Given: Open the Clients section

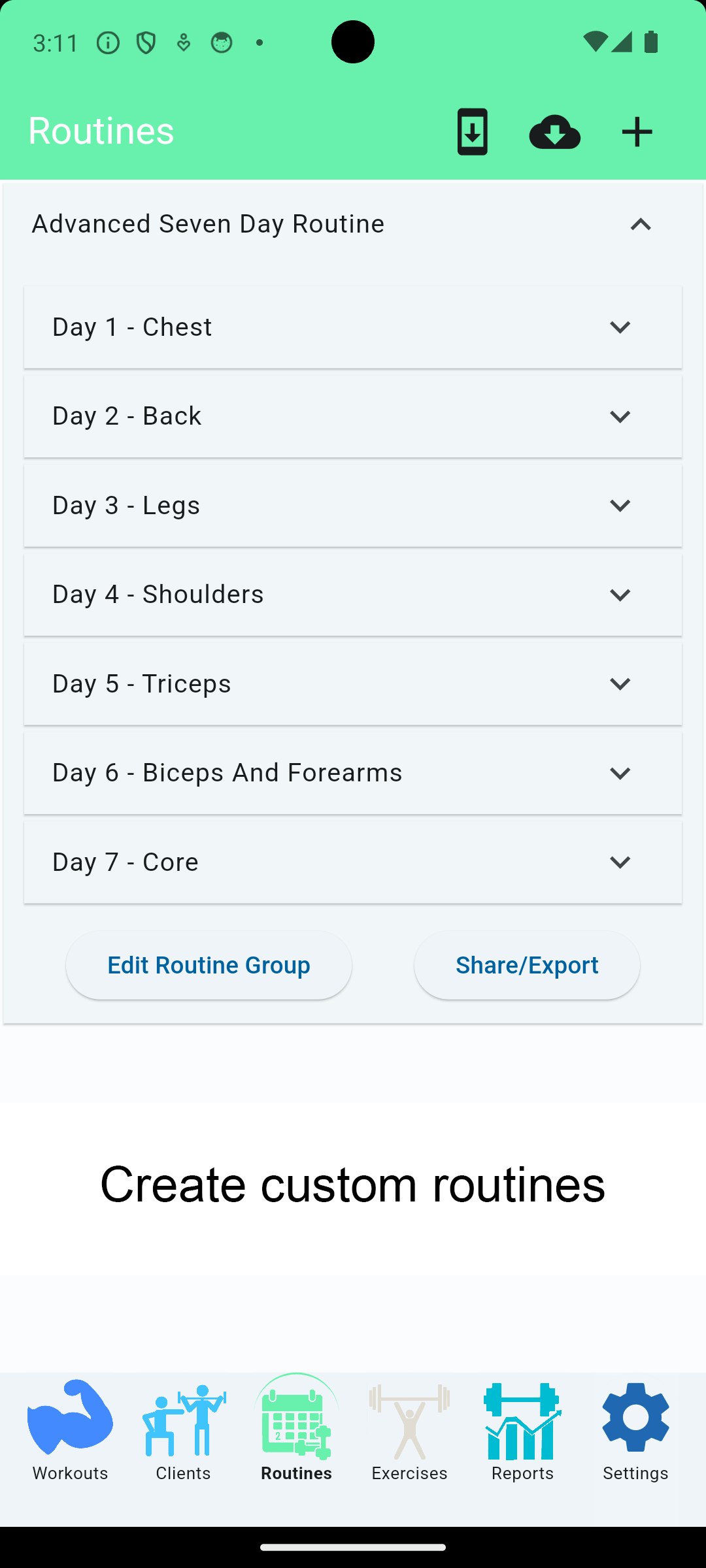Looking at the screenshot, I should pos(184,1431).
